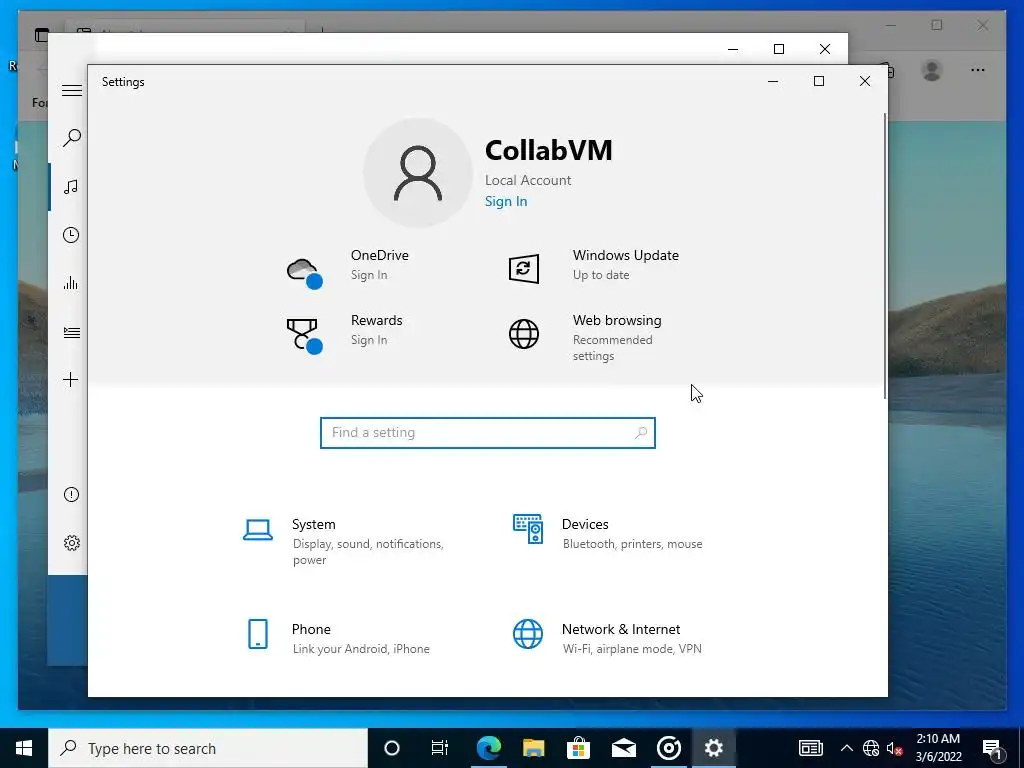Image resolution: width=1024 pixels, height=768 pixels.
Task: Open Playlists icon in Groove sidebar
Action: click(71, 332)
